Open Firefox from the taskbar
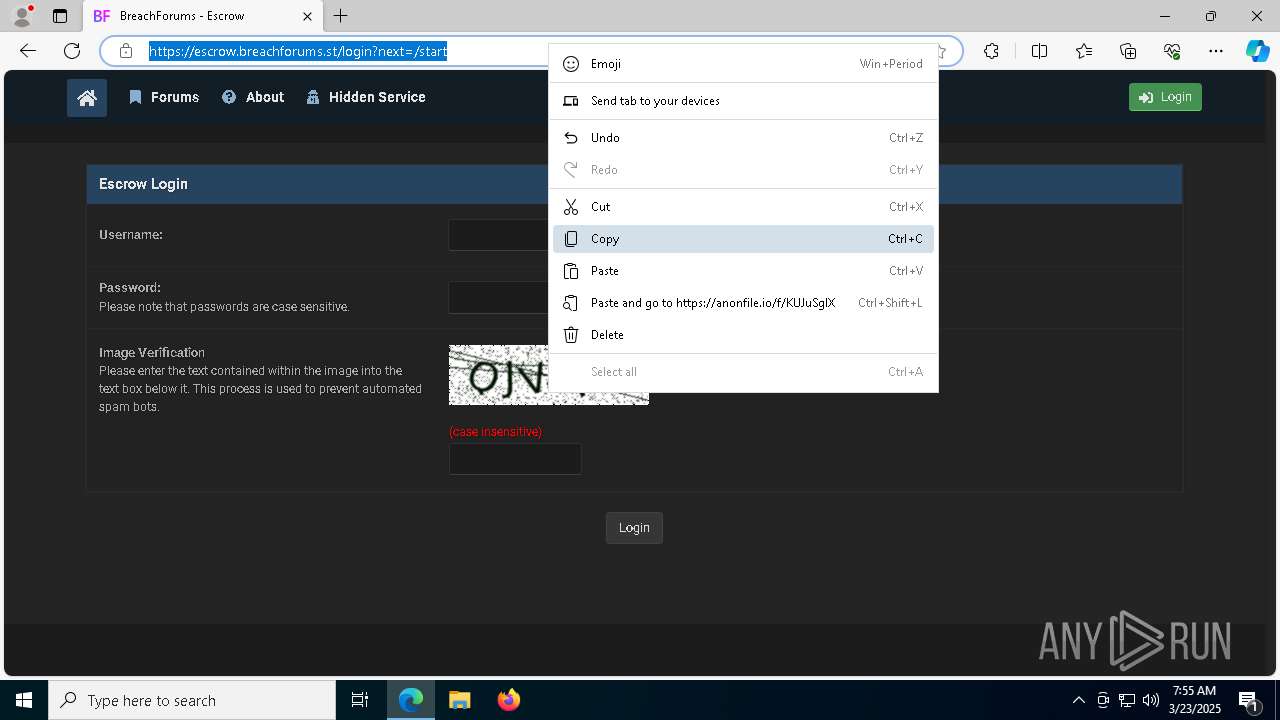 click(x=509, y=700)
